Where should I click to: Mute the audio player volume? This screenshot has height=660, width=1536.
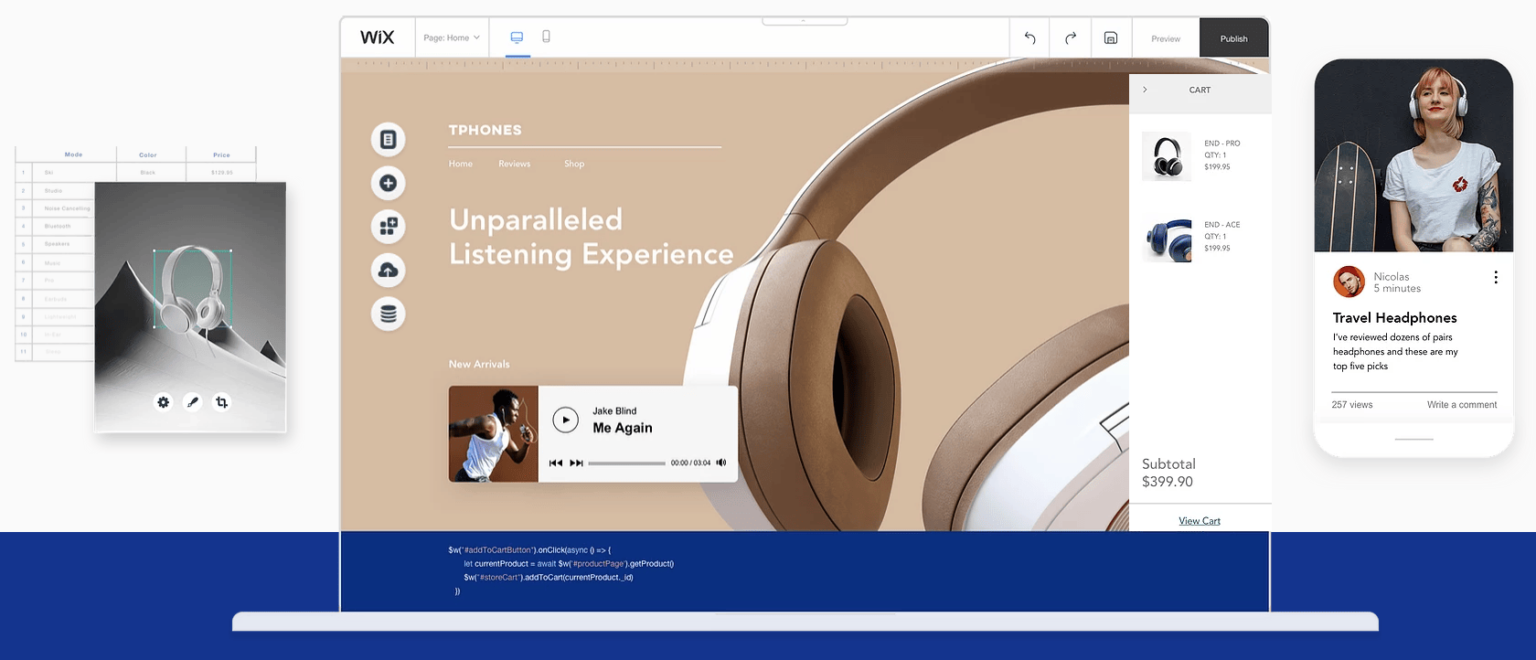[721, 463]
